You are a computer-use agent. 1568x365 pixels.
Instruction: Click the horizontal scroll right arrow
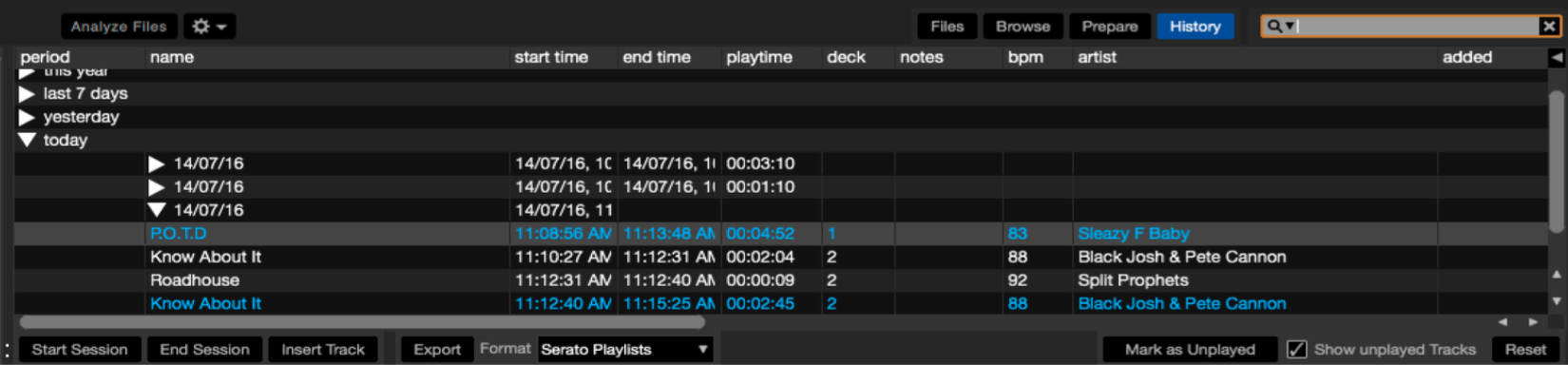[1533, 322]
